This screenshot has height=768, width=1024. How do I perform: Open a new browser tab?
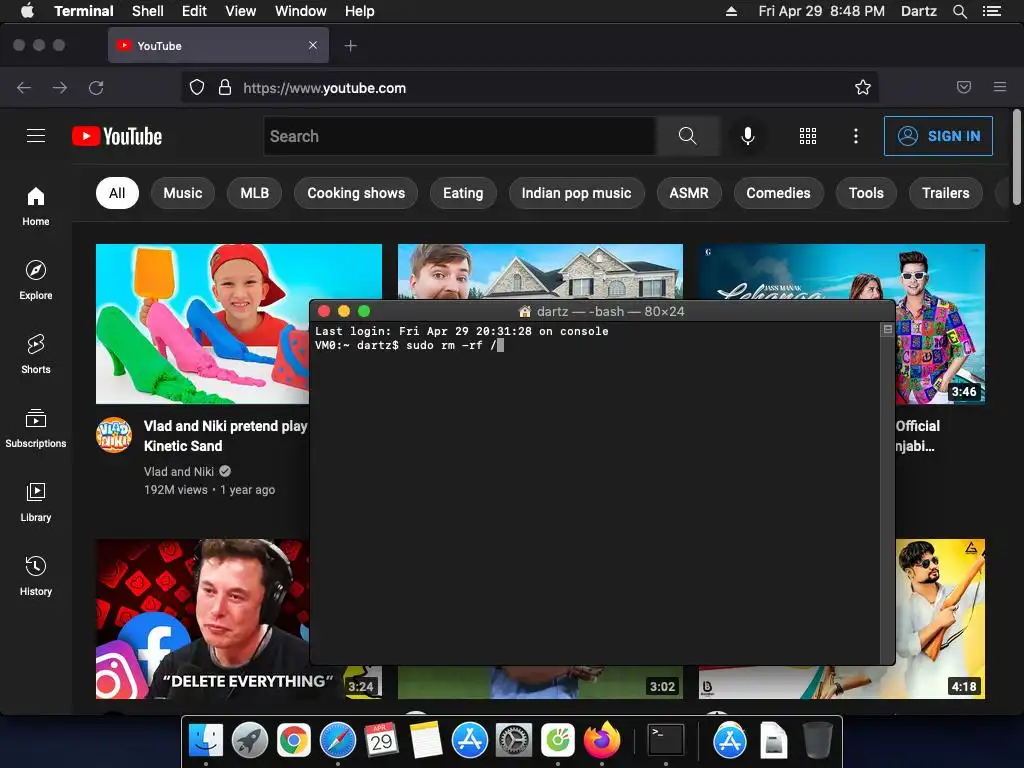click(x=351, y=46)
